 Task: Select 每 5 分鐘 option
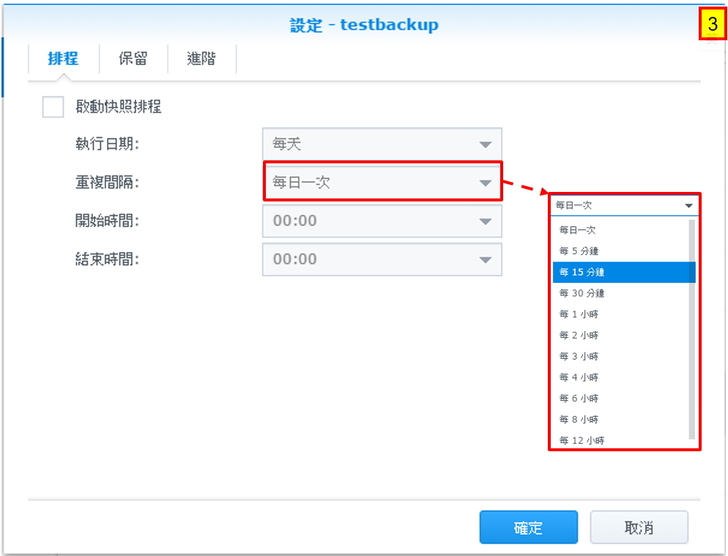(621, 251)
